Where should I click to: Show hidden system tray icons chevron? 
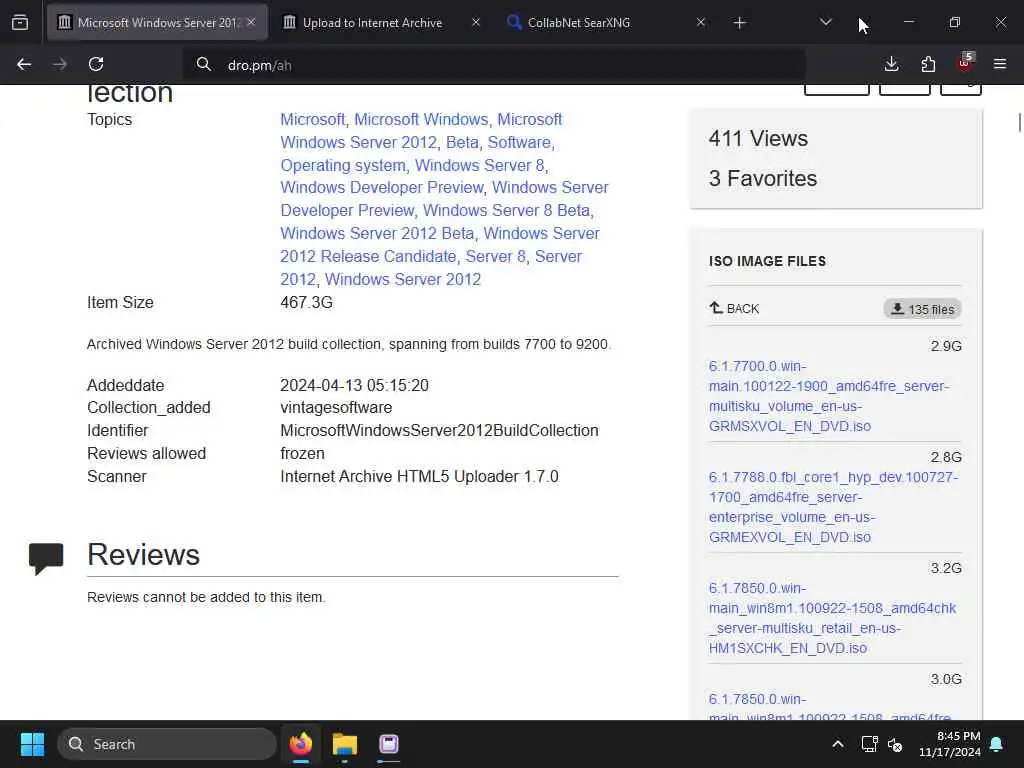838,744
